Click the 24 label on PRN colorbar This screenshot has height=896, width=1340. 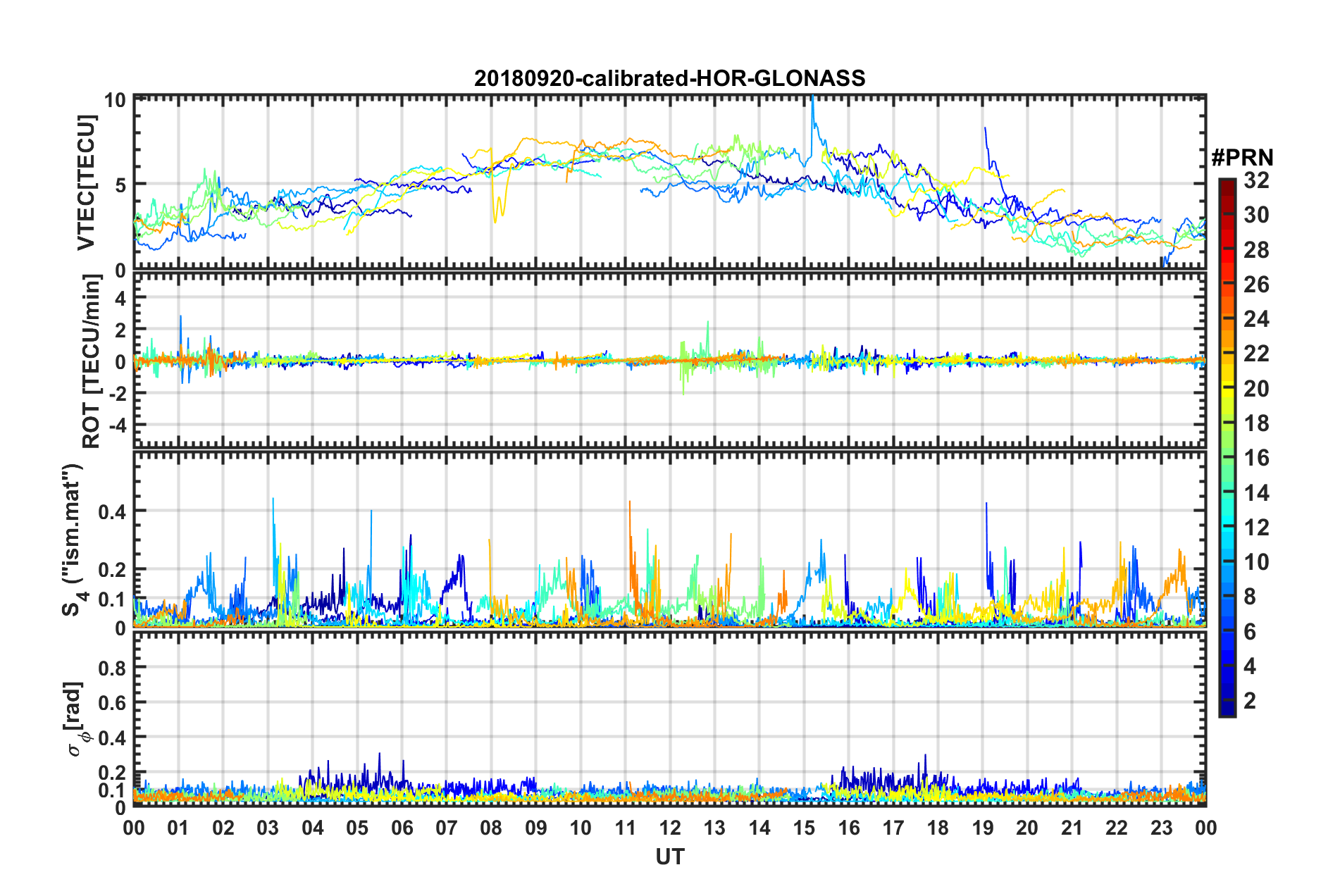click(x=1257, y=319)
